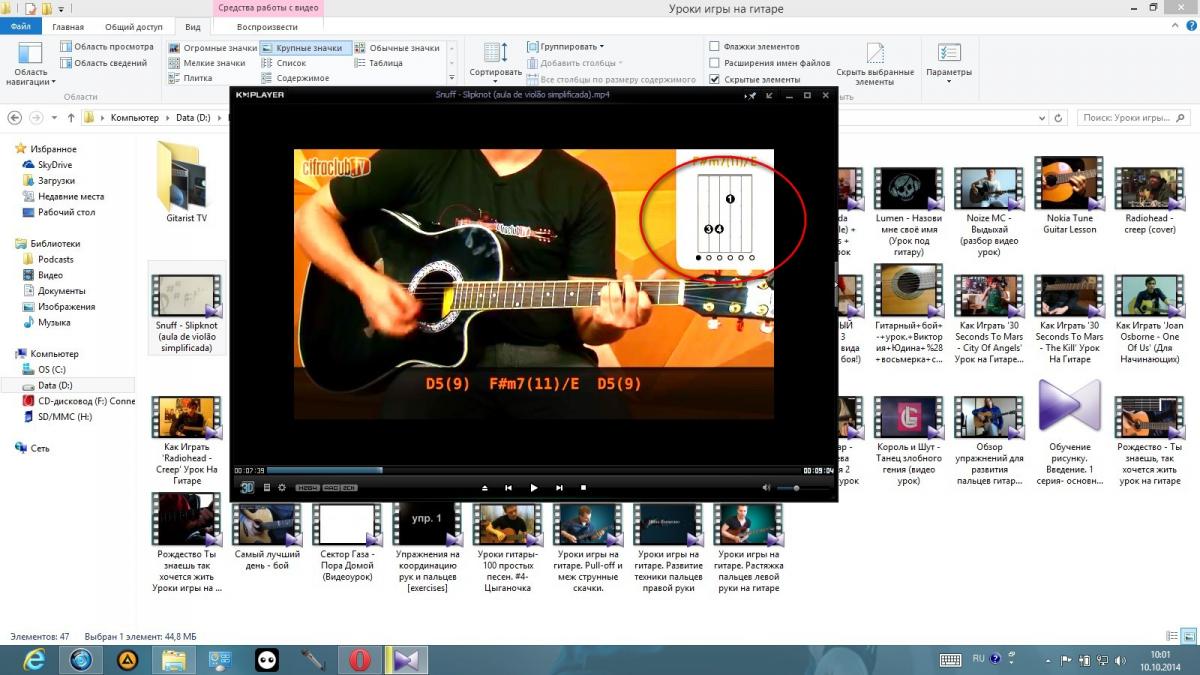Click Explorer Back navigation arrow

tap(16, 118)
